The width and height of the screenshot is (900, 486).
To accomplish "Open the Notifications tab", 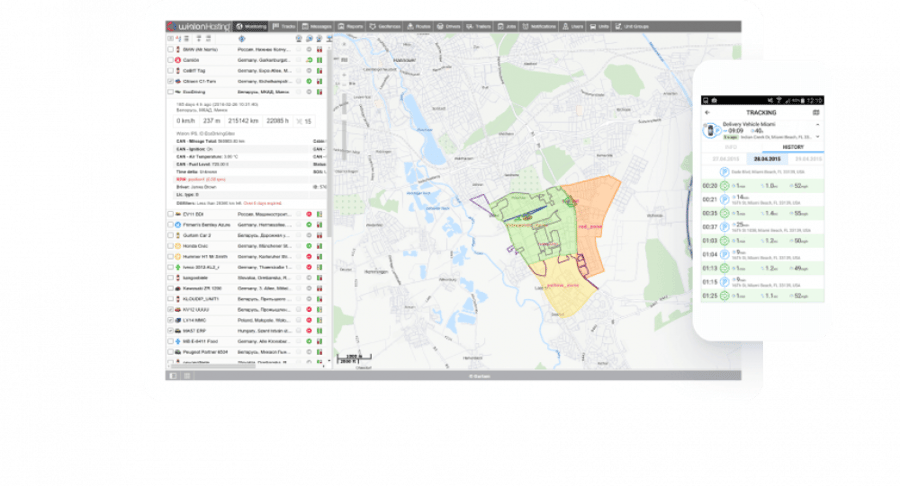I will (539, 26).
